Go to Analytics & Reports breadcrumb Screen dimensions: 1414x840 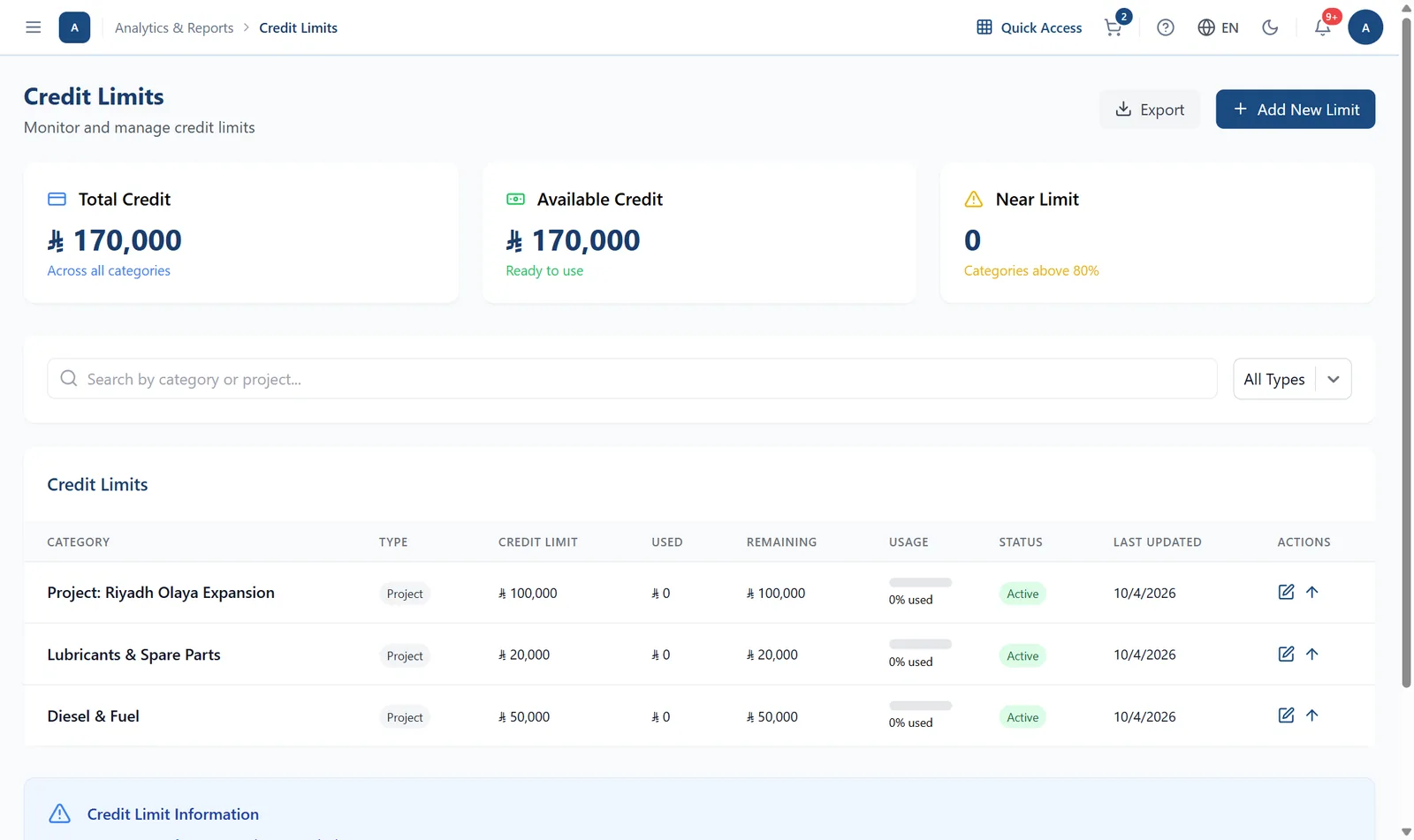click(174, 27)
